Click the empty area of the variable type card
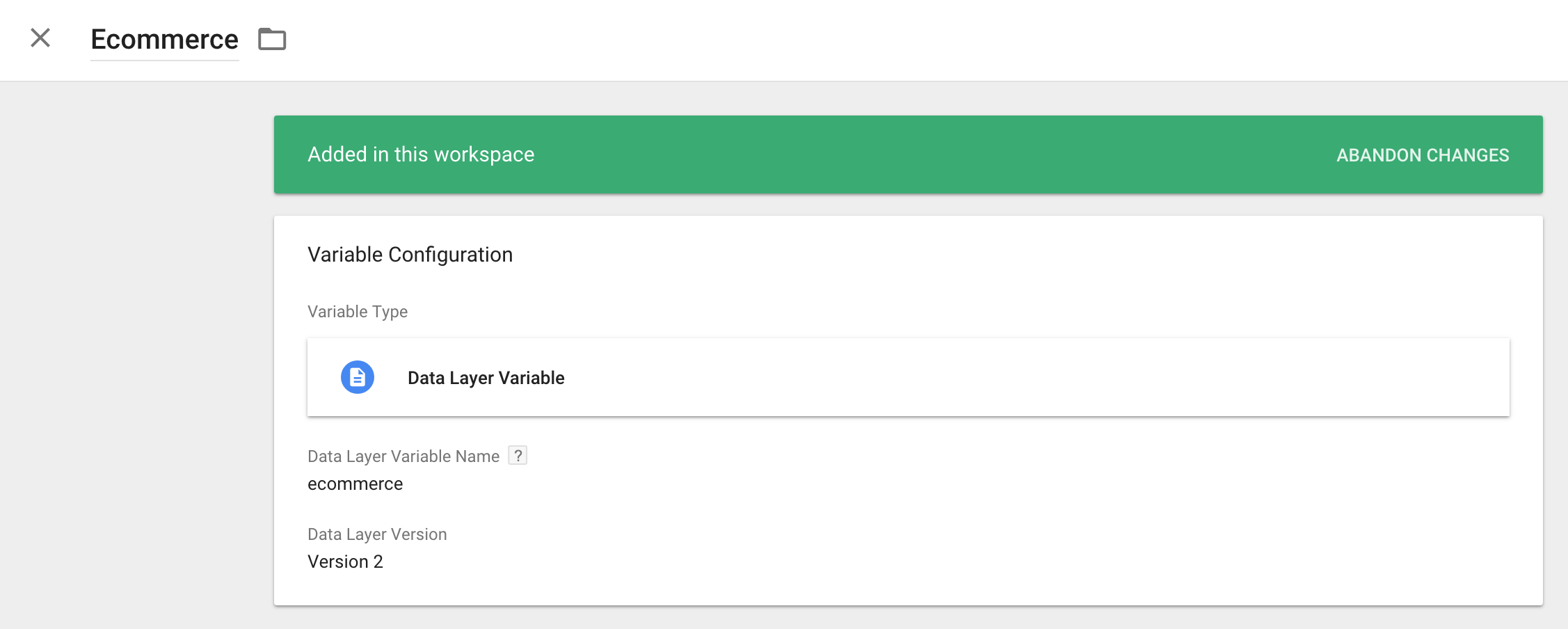 coord(1043,377)
